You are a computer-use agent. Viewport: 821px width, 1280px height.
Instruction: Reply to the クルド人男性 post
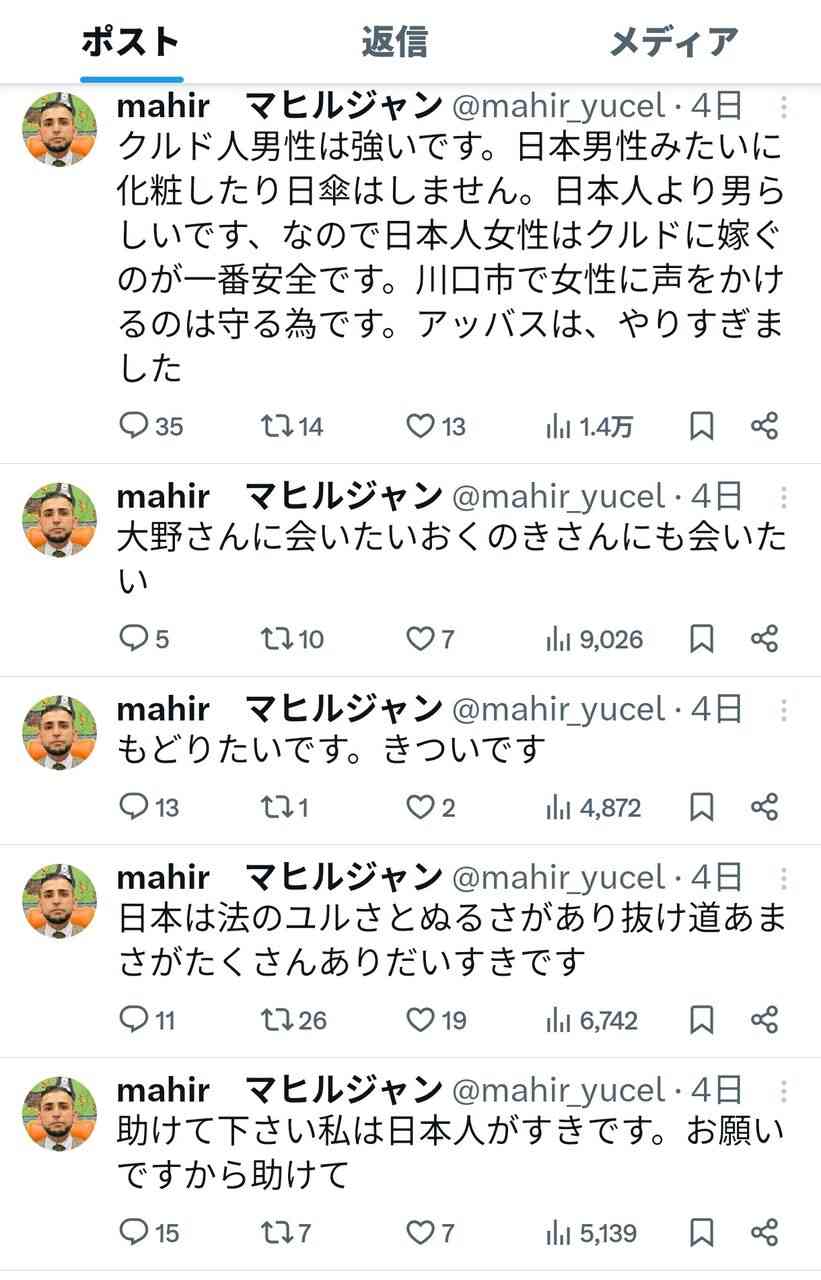(135, 425)
